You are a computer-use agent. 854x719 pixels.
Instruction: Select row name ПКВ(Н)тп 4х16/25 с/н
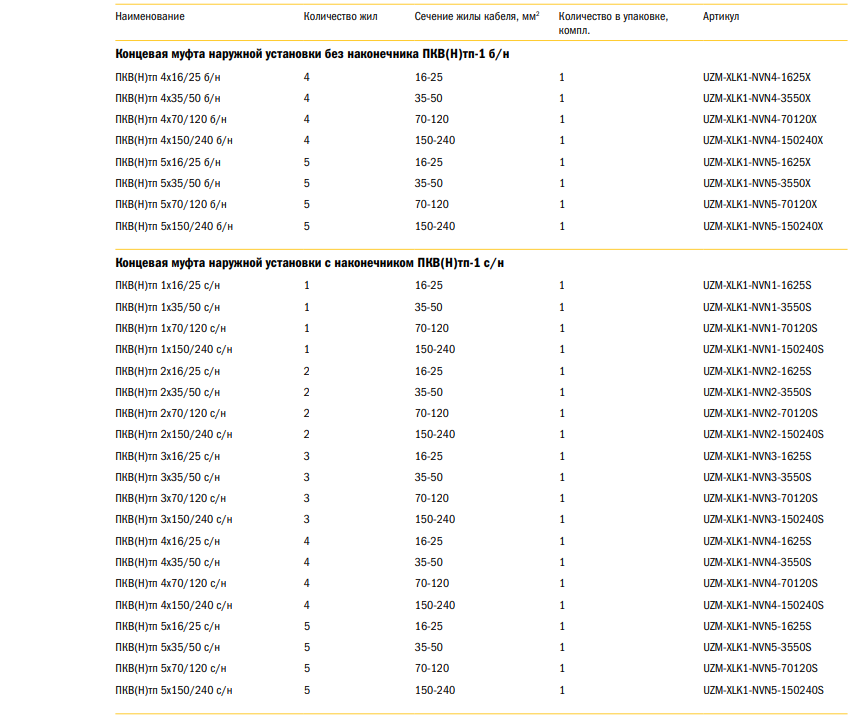tap(168, 541)
